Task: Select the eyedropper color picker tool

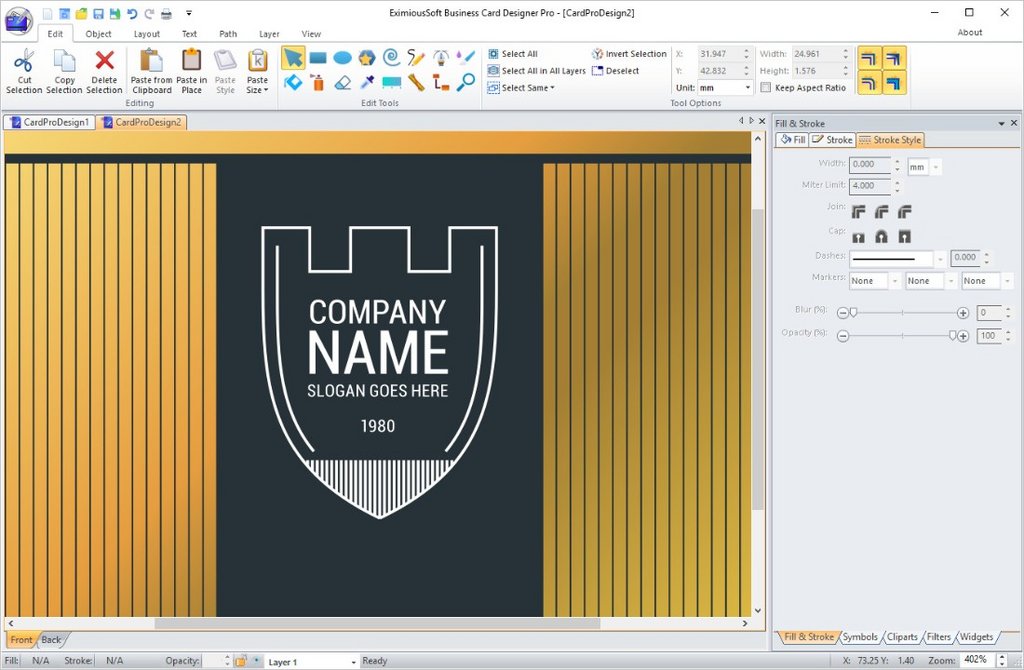Action: coord(367,82)
